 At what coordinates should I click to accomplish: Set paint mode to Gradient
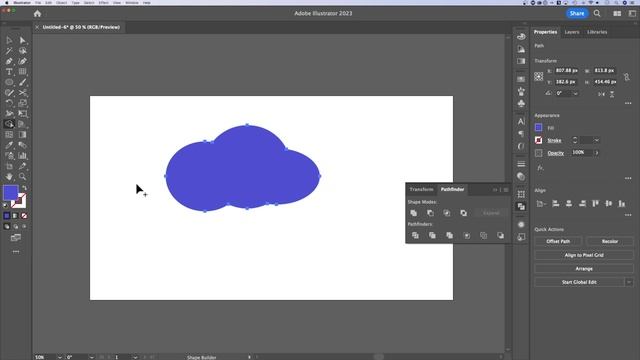point(16,216)
